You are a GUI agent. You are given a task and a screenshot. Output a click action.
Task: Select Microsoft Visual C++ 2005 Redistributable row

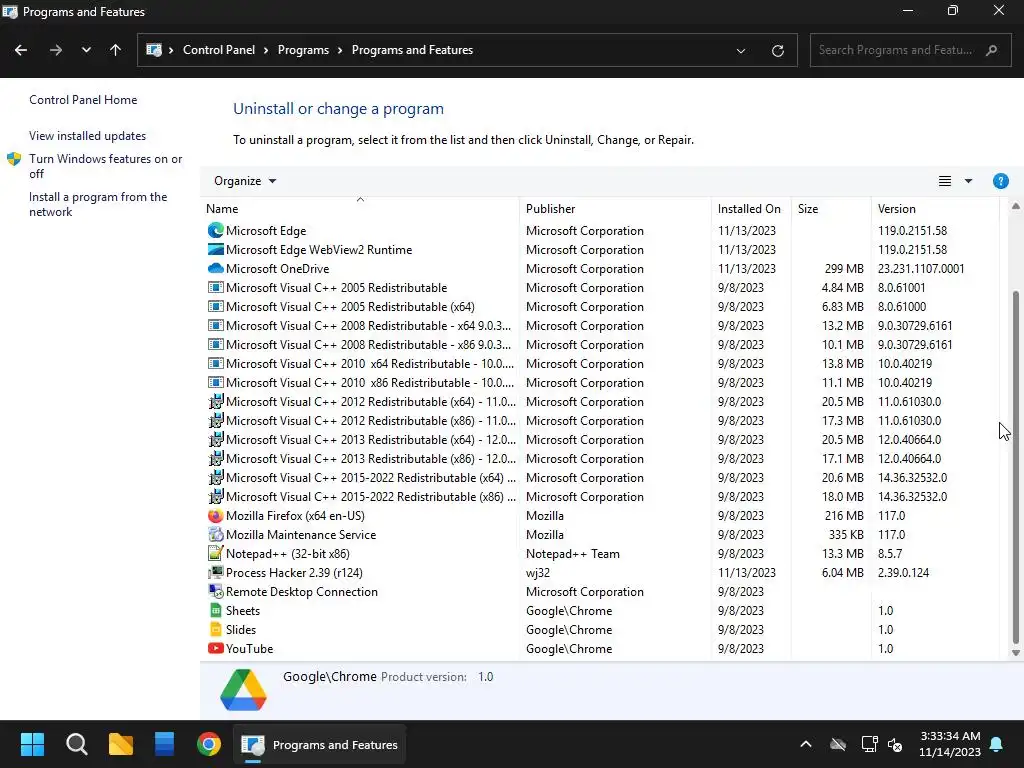pyautogui.click(x=600, y=287)
